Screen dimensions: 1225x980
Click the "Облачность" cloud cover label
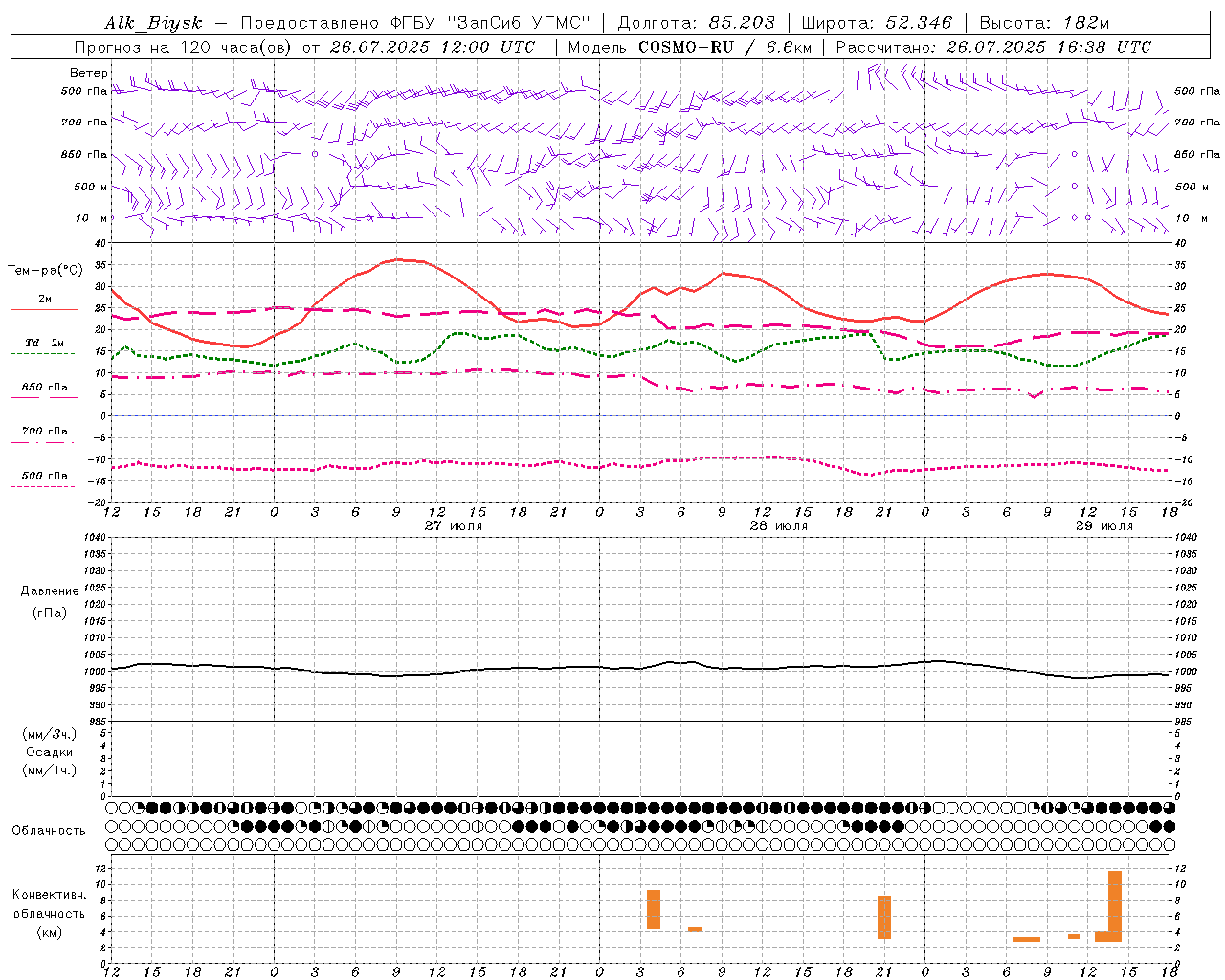point(49,831)
